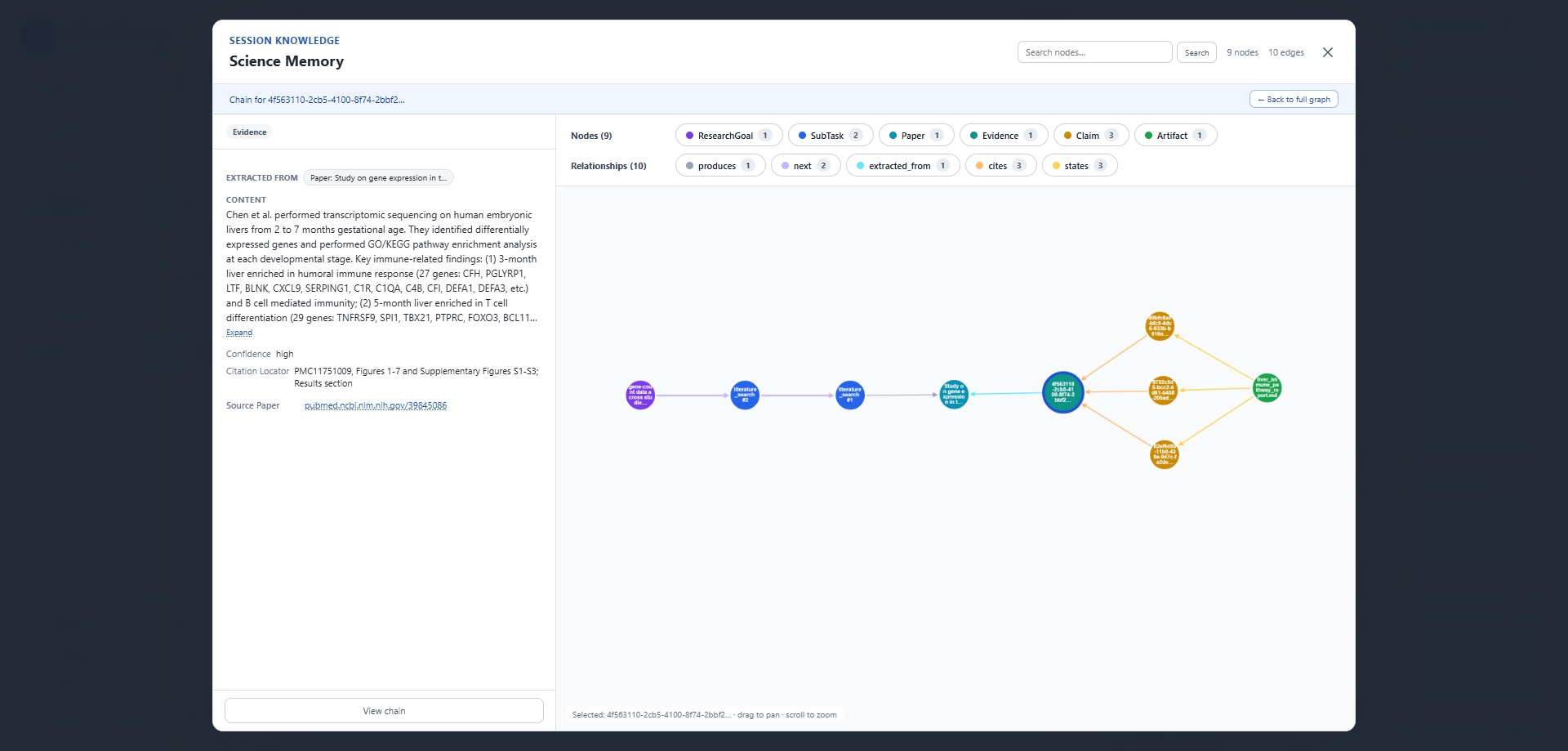Viewport: 1568px width, 751px height.
Task: Click the 'Paper: Study on gene expression' chip
Action: click(x=378, y=178)
